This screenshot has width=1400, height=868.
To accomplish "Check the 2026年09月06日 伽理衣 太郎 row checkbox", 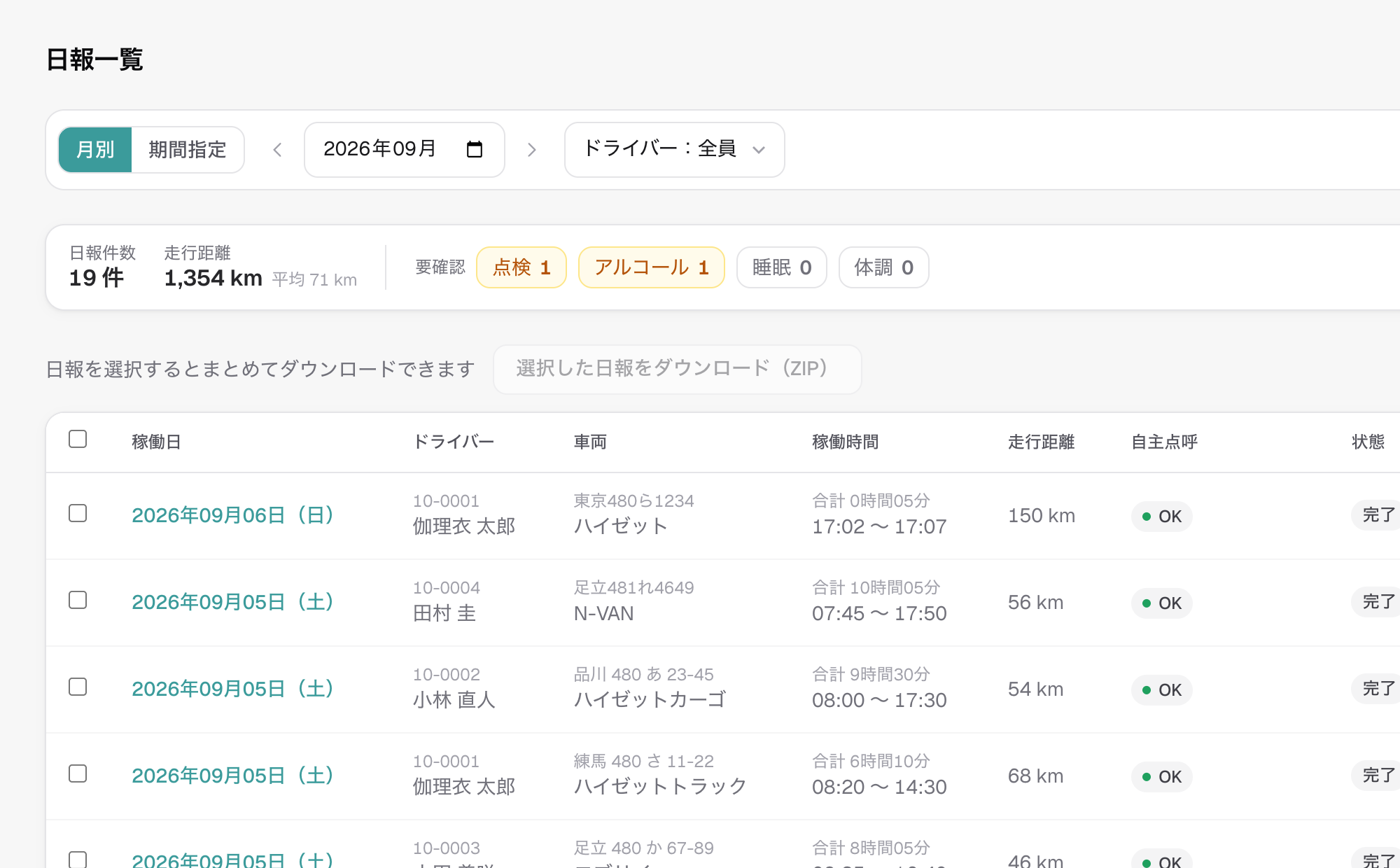I will [x=78, y=513].
